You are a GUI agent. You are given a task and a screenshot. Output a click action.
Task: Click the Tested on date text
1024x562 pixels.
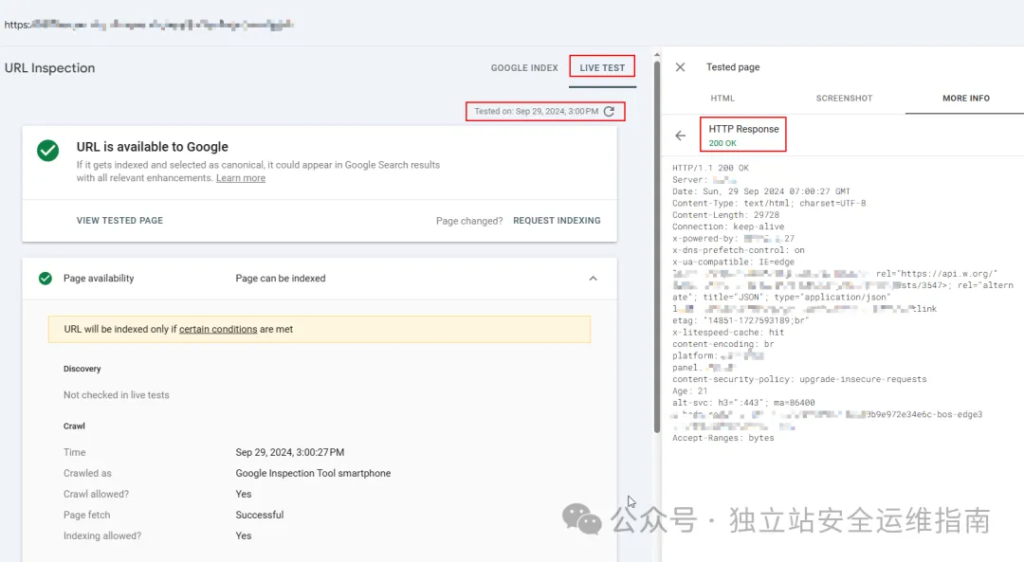coord(536,111)
